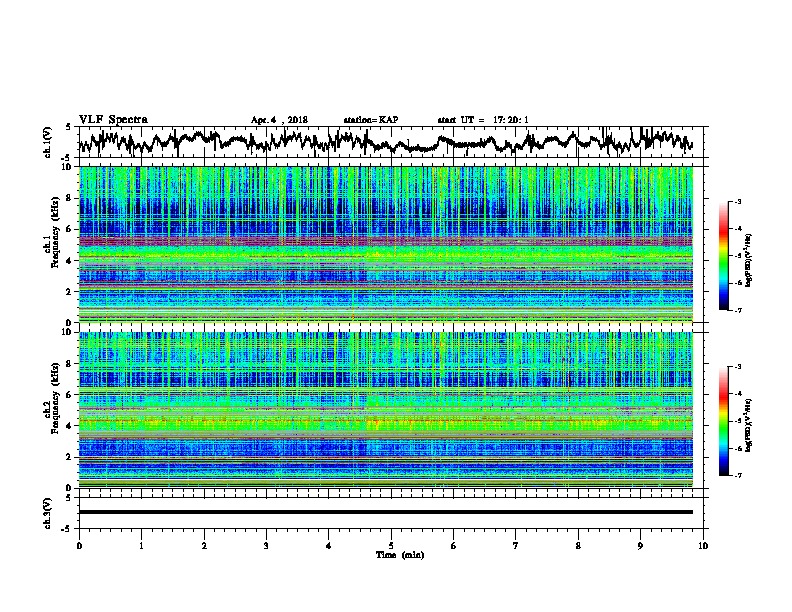The image size is (792, 612).
Task: Click the log(PSD) unit label beside the ch.1 colorbar
Action: pos(749,260)
